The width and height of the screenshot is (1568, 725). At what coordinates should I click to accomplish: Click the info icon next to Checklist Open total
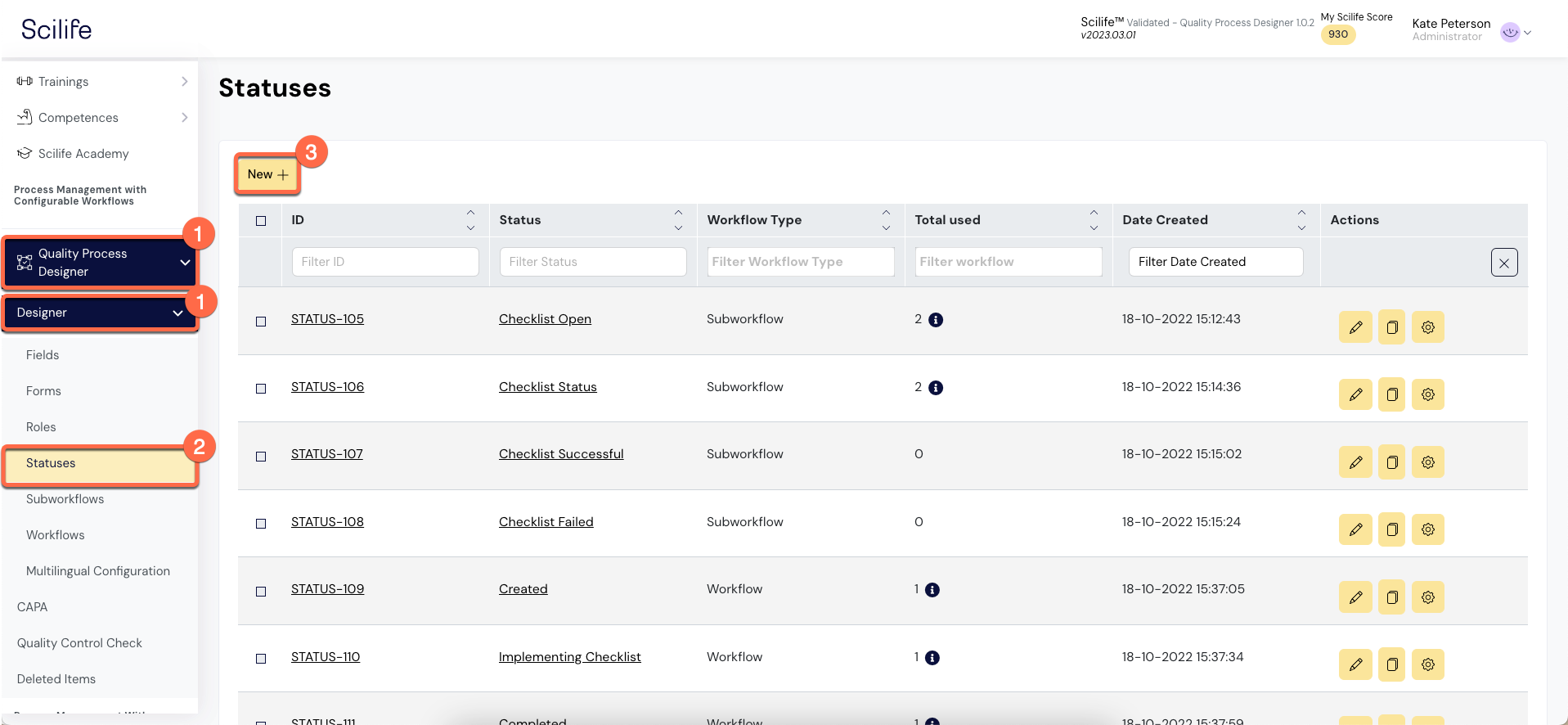coord(936,320)
